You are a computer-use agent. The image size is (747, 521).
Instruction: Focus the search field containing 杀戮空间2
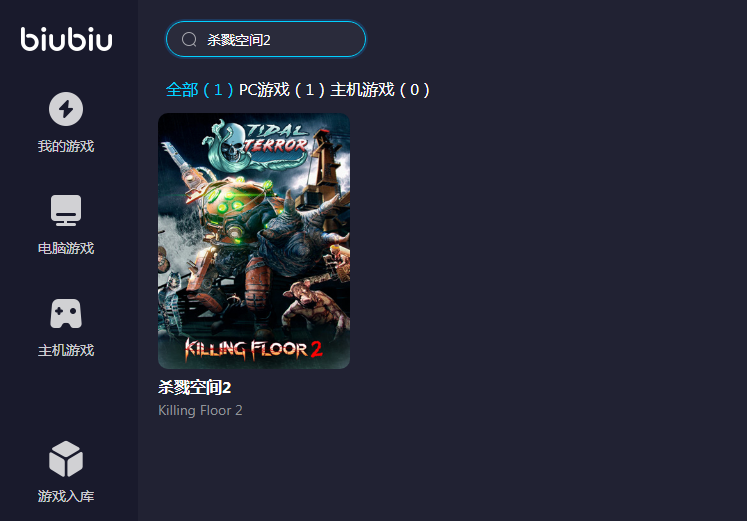(266, 40)
